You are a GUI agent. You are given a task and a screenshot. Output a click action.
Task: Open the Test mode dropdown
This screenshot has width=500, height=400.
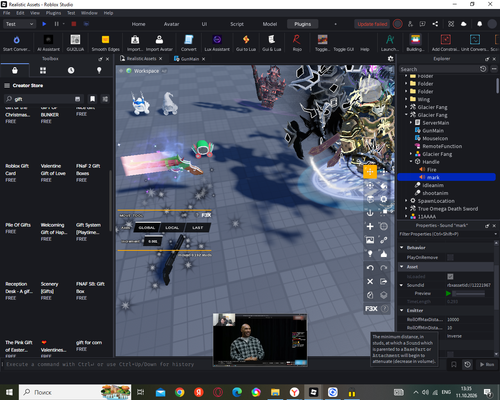pos(19,24)
